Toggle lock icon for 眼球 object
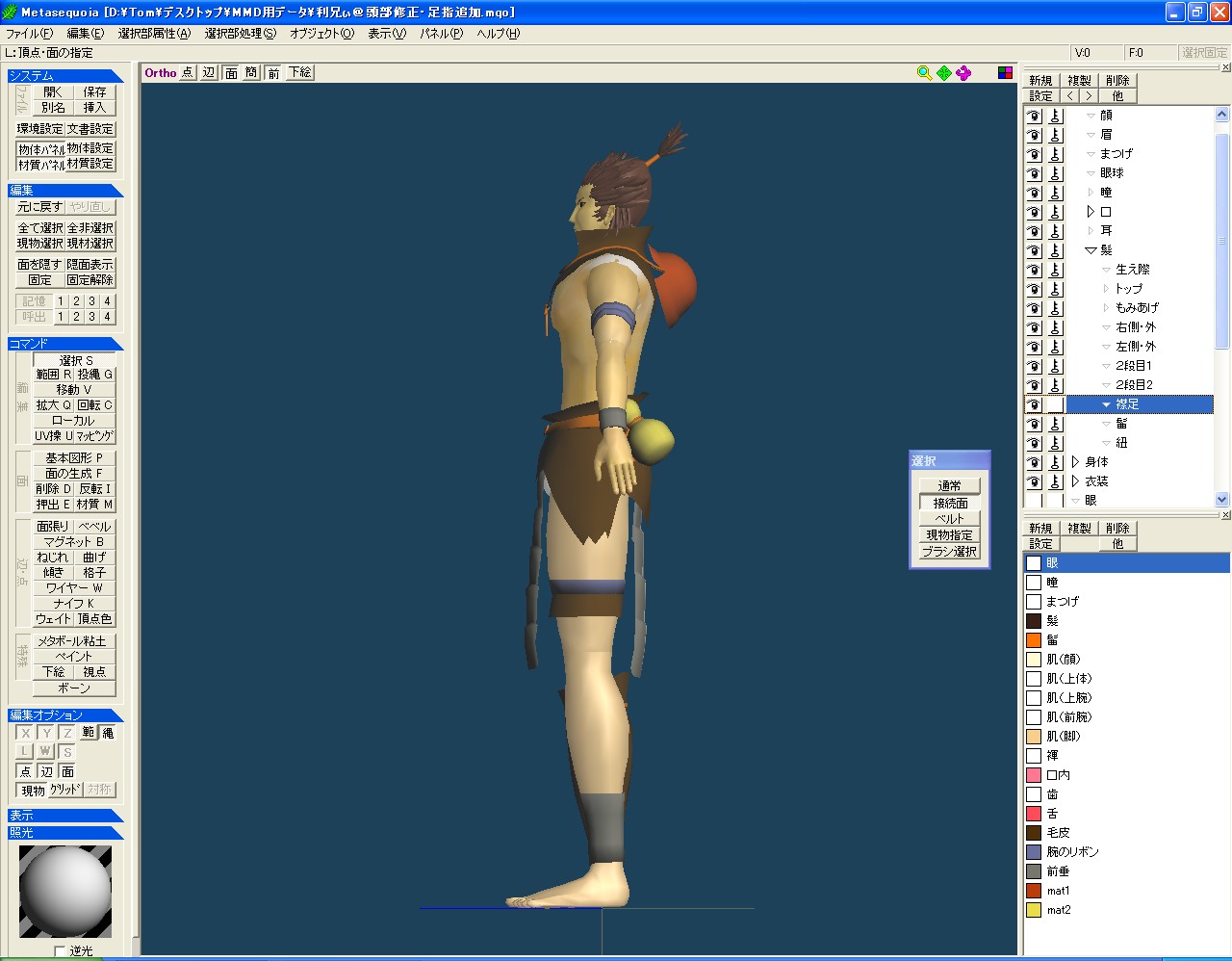Image resolution: width=1232 pixels, height=961 pixels. pos(1056,173)
